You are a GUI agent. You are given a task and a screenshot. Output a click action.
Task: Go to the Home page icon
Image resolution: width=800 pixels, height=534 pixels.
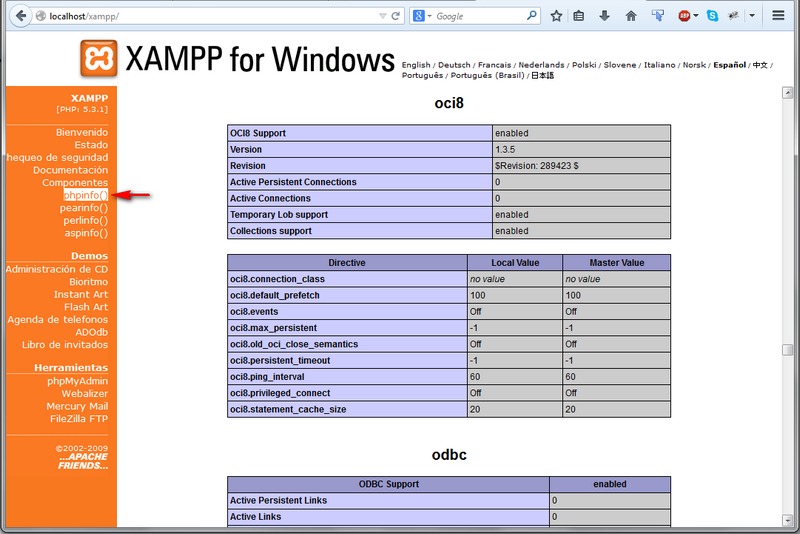(x=631, y=16)
